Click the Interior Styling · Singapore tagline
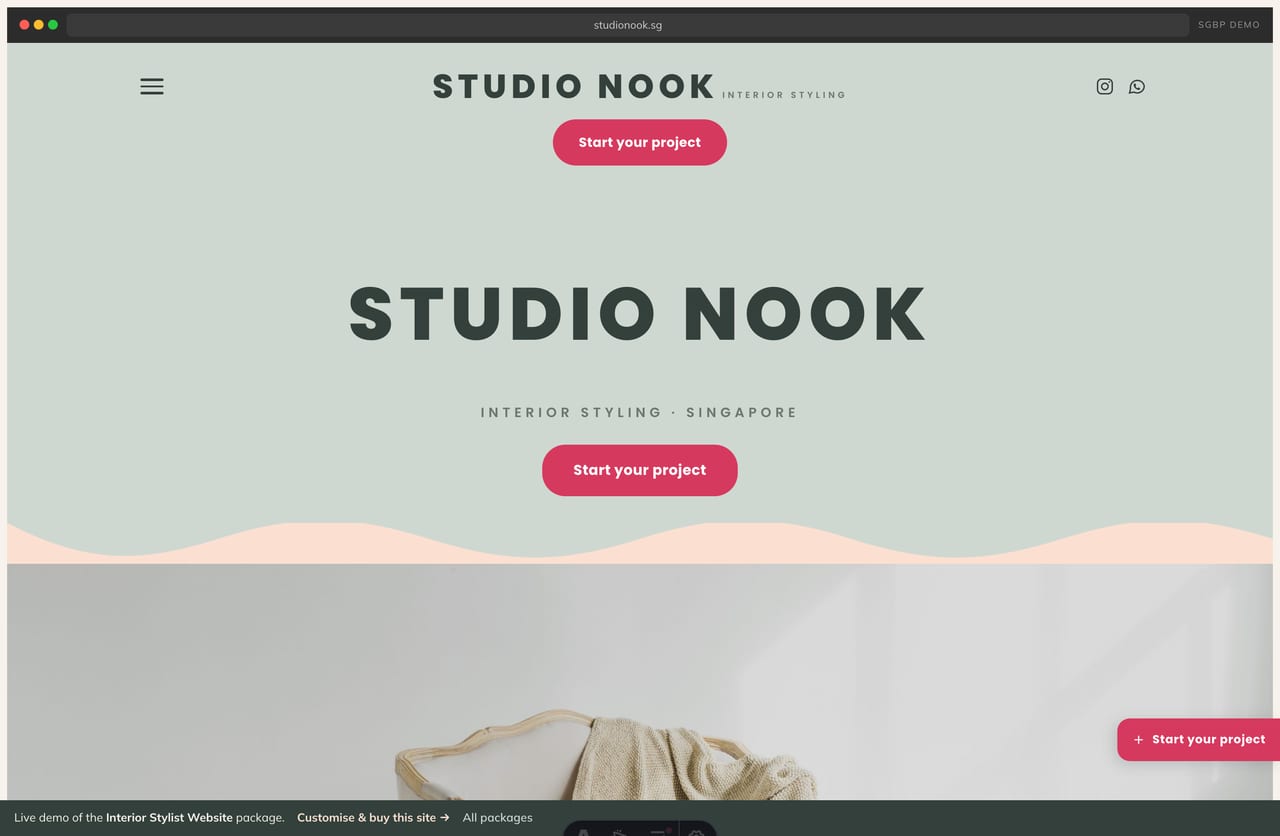 pos(639,412)
